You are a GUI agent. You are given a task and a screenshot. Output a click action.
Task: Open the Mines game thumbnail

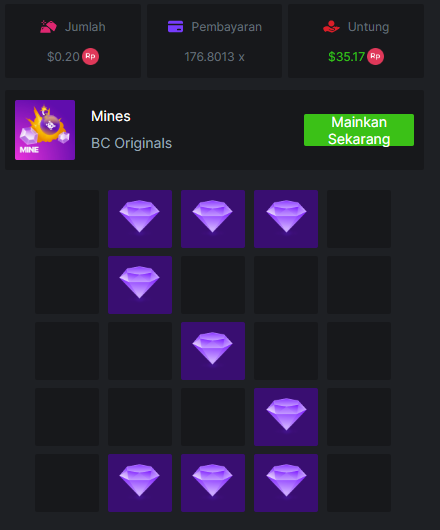coord(45,130)
